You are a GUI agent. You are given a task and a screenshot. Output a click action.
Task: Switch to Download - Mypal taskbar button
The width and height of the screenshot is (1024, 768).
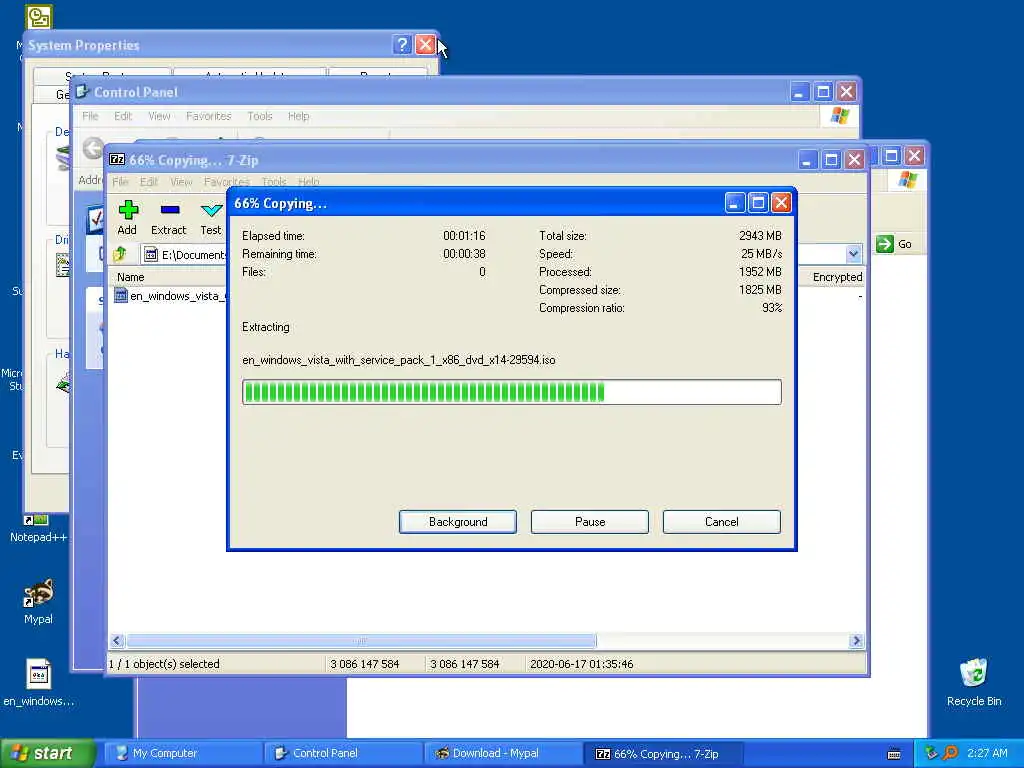click(x=503, y=753)
